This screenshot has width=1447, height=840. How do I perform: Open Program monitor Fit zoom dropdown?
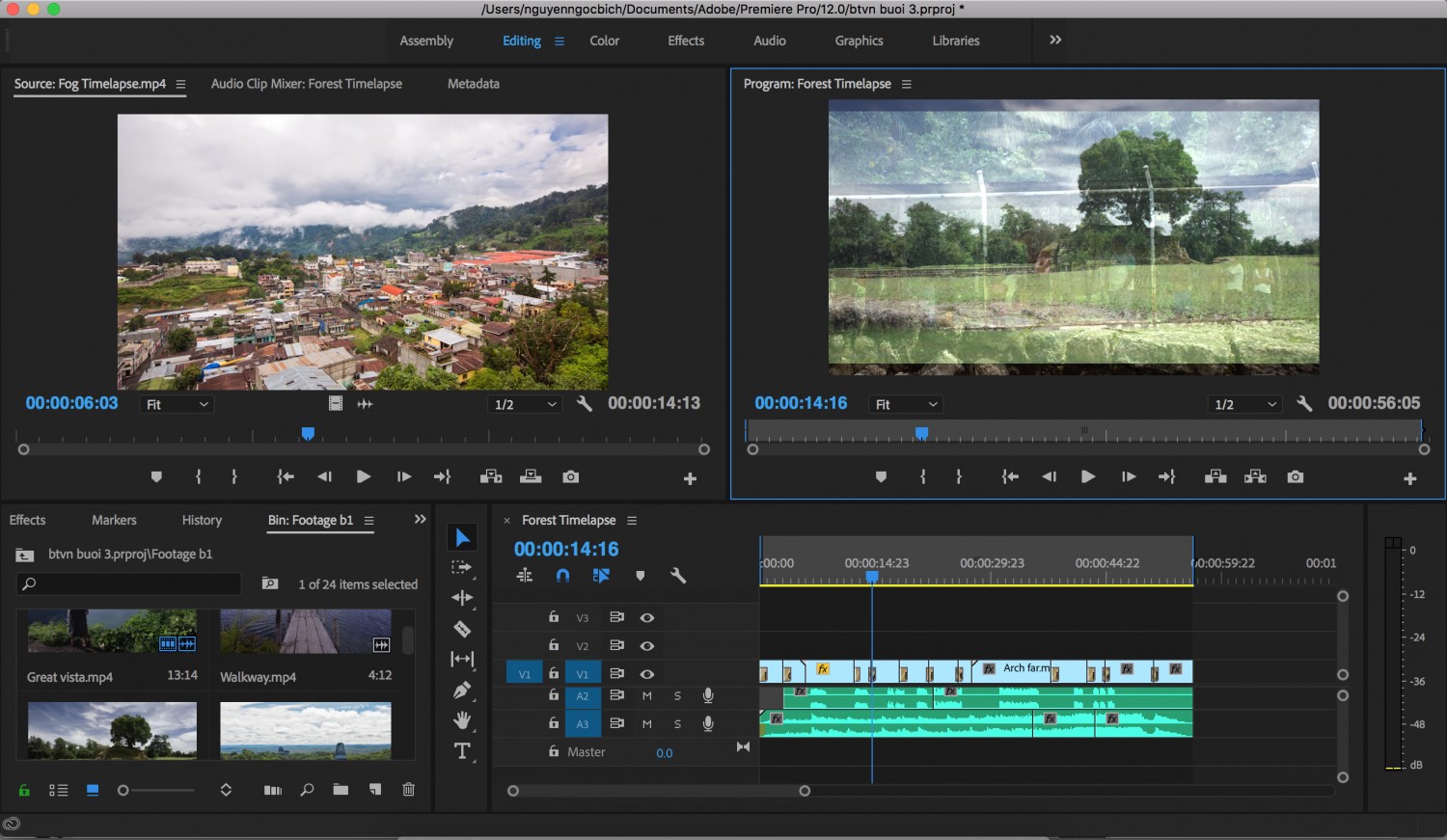tap(906, 404)
